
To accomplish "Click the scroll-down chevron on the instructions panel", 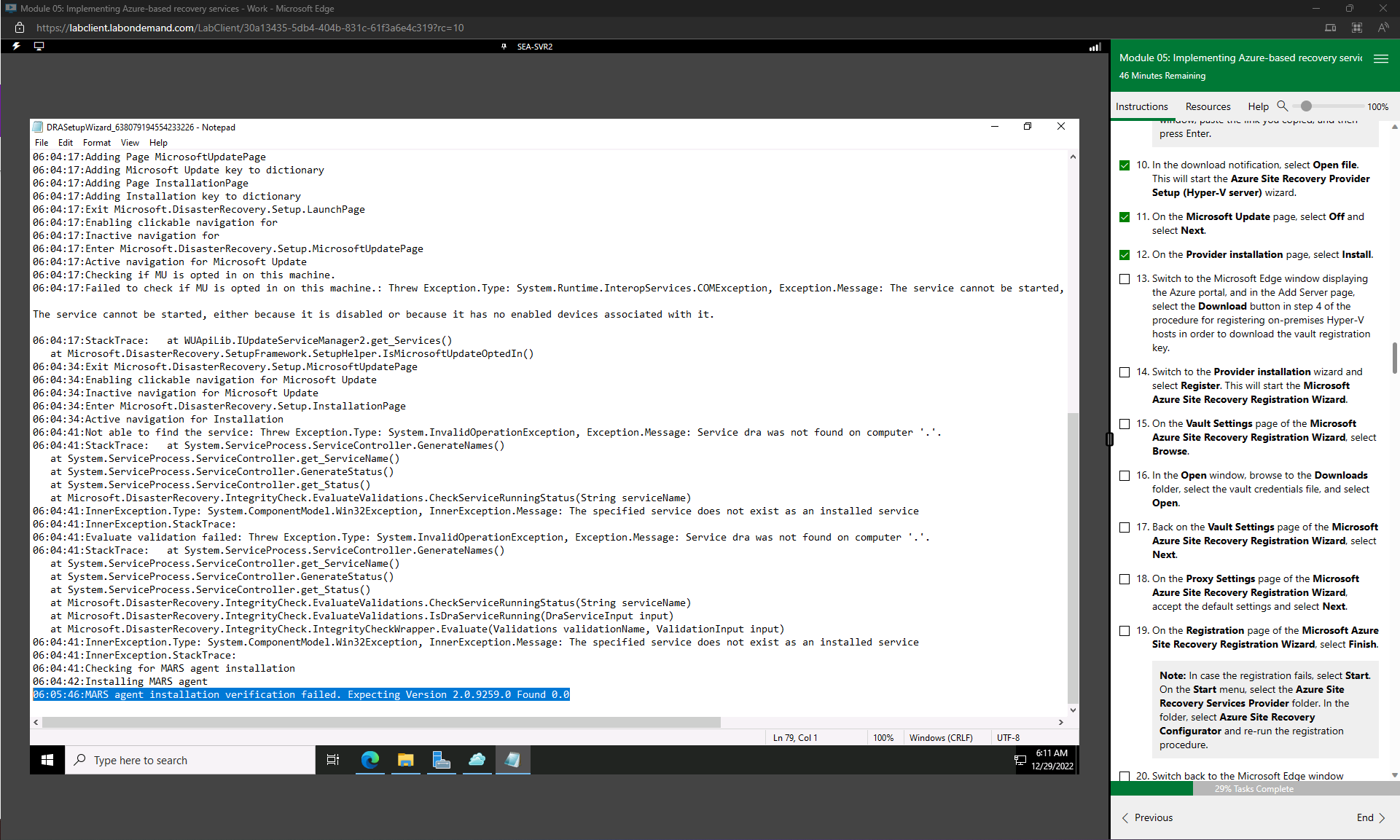I will click(1394, 775).
